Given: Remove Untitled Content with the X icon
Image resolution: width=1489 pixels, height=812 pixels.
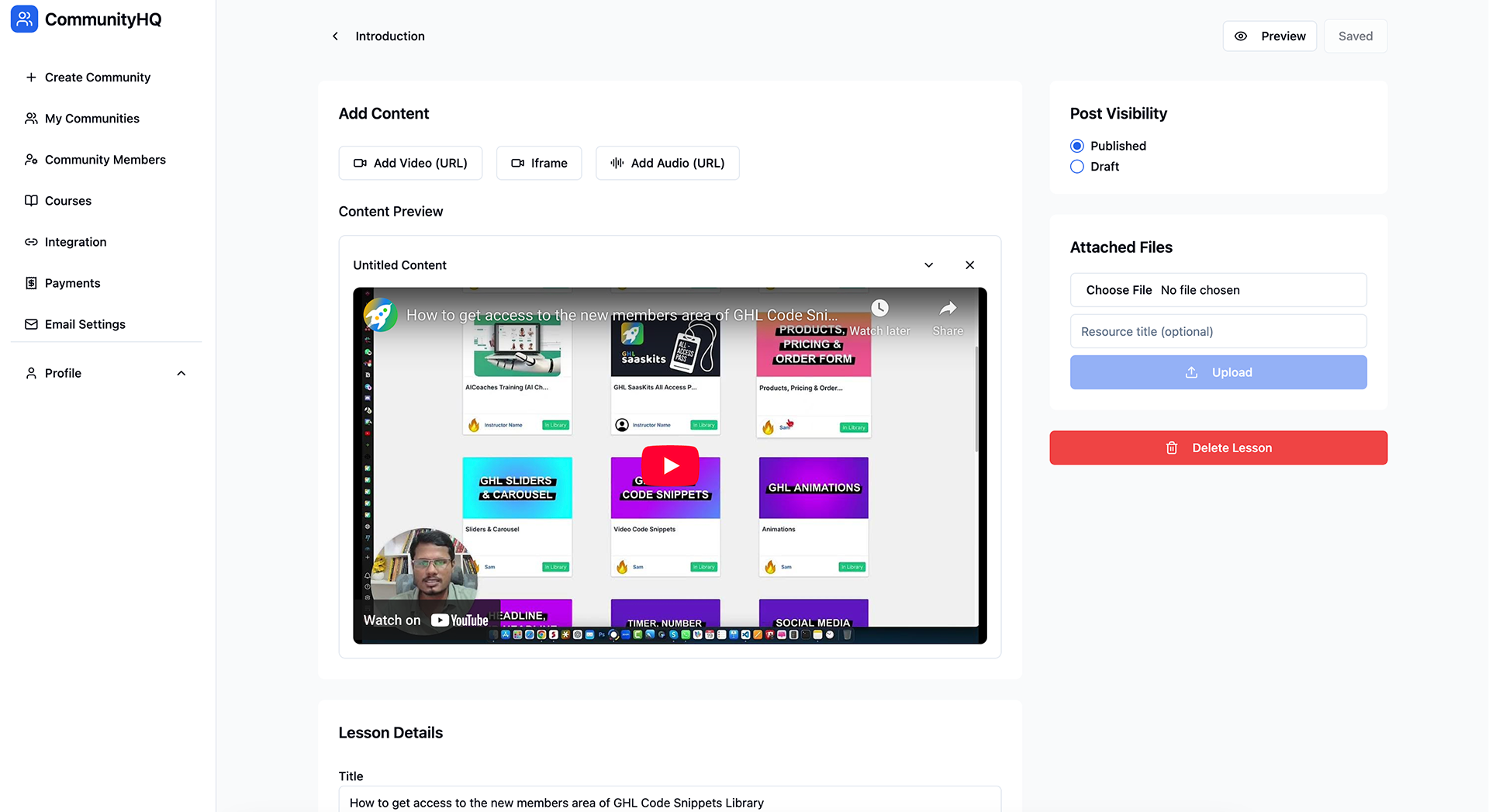Looking at the screenshot, I should [969, 265].
